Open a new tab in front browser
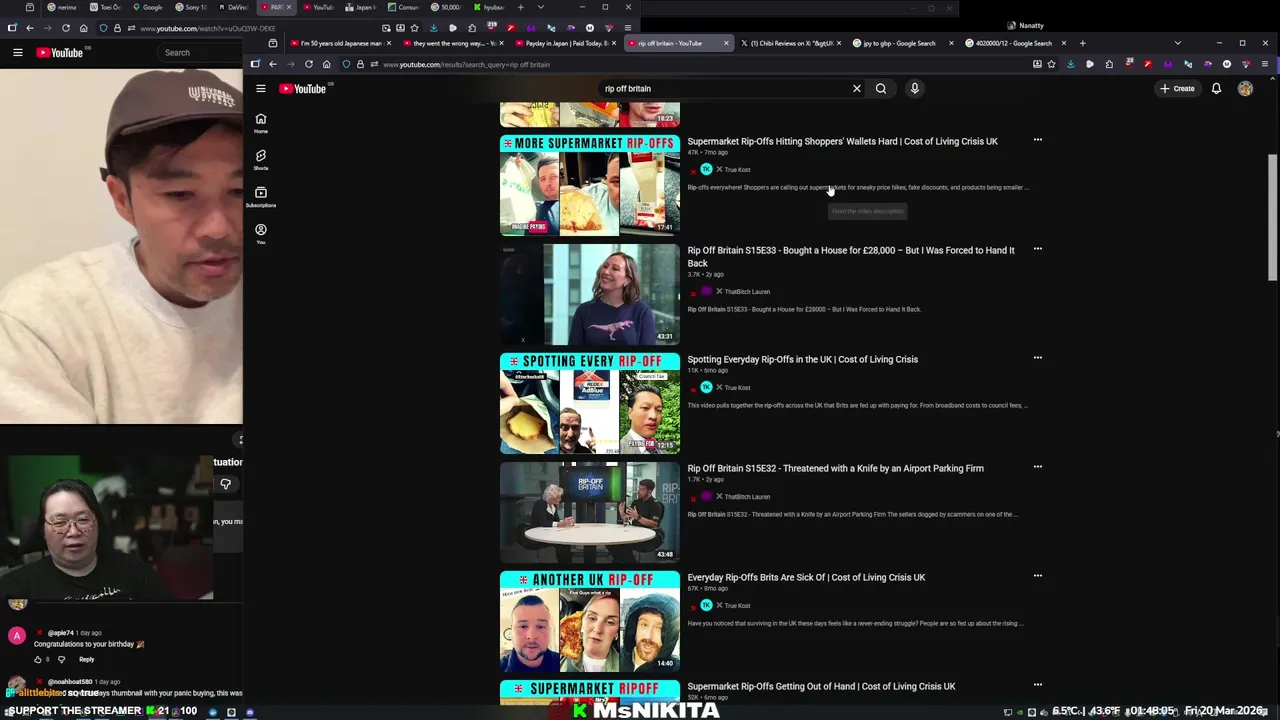 click(x=1082, y=43)
